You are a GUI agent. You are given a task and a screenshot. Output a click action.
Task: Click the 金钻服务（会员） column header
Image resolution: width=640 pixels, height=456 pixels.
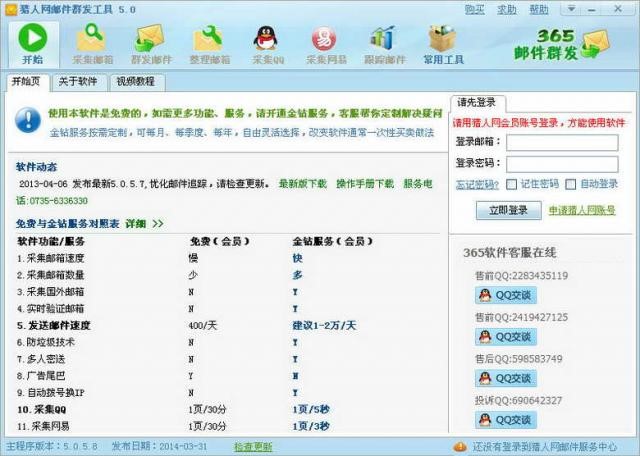click(332, 241)
